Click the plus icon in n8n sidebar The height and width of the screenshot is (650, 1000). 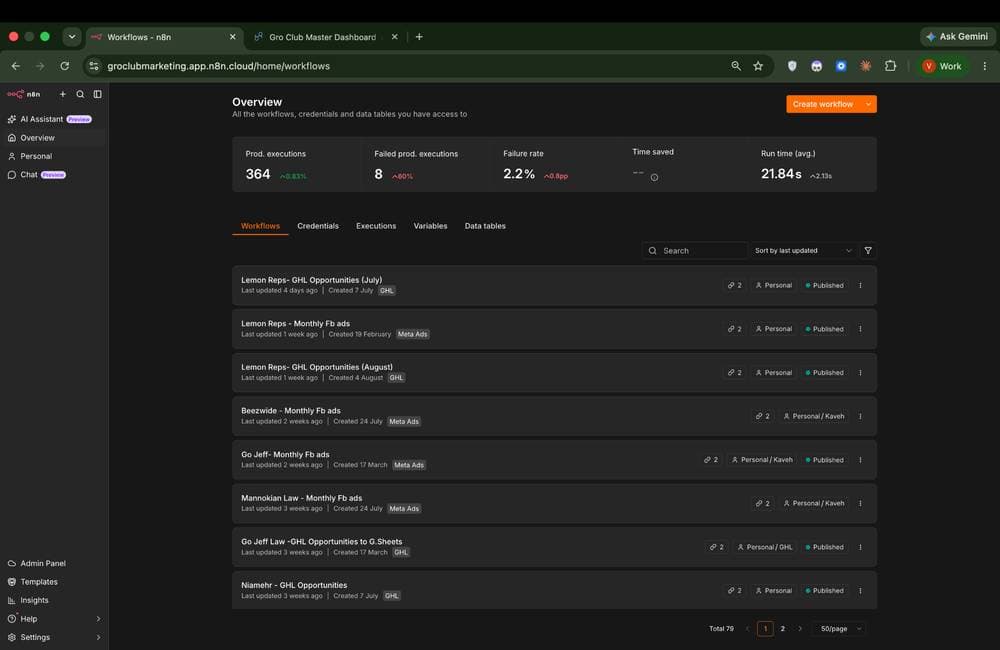[x=62, y=94]
